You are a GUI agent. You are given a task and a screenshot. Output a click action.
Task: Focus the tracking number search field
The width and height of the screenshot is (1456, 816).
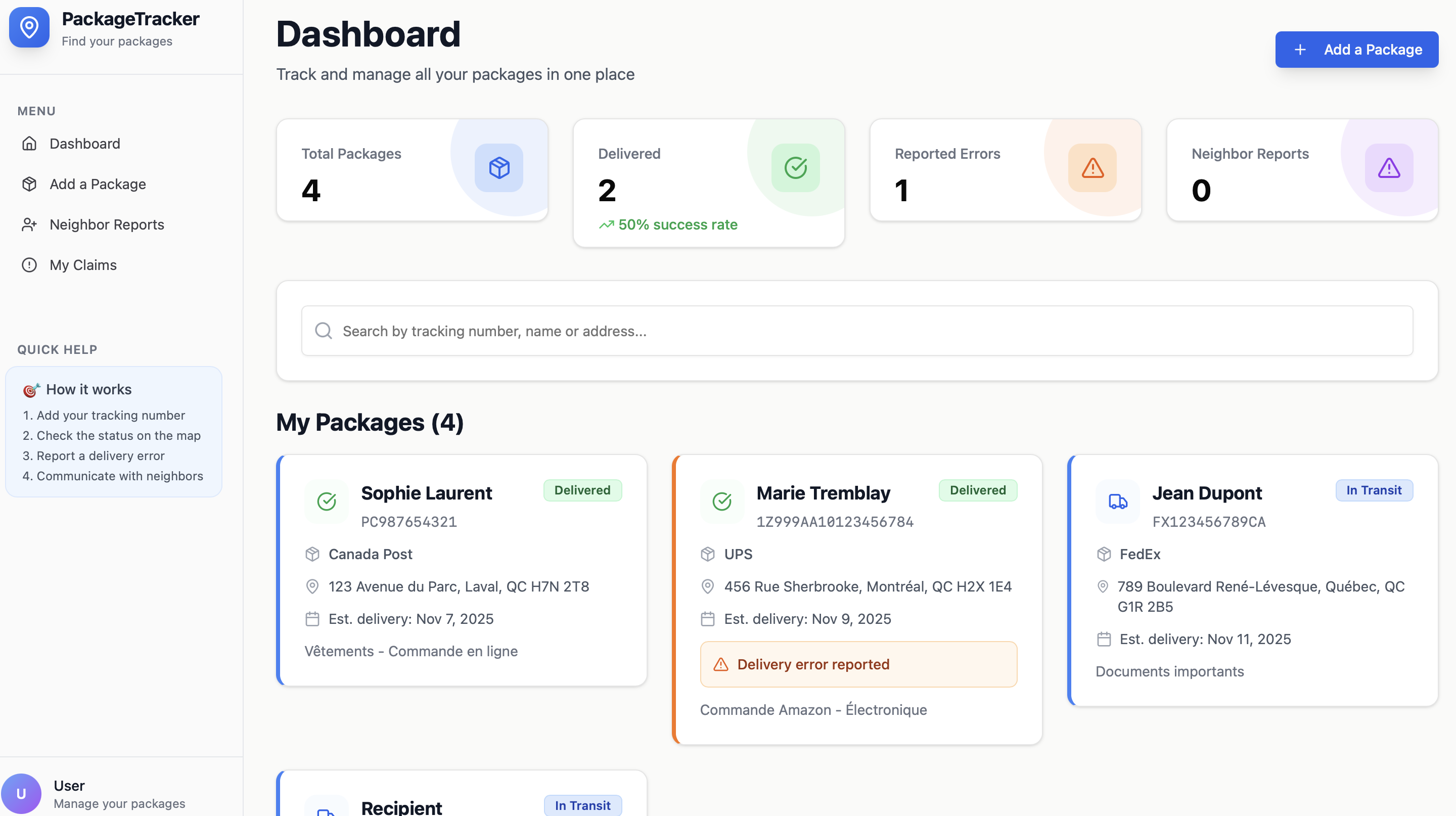(x=857, y=331)
